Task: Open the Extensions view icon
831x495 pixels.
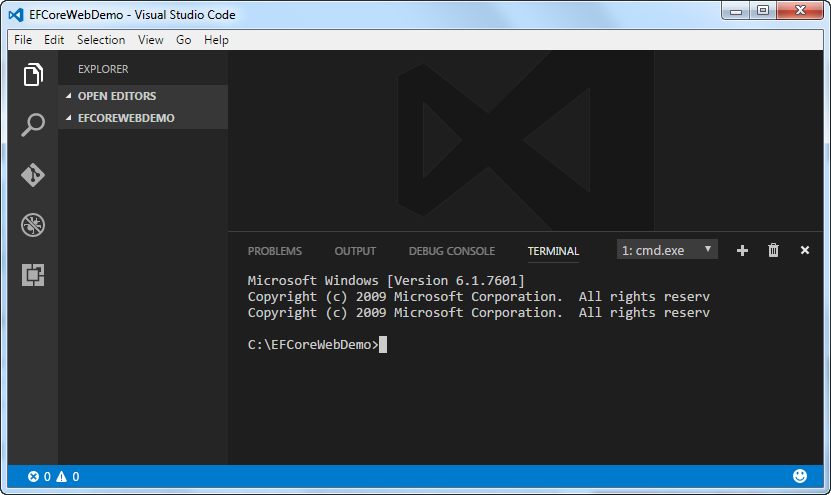Action: (33, 275)
